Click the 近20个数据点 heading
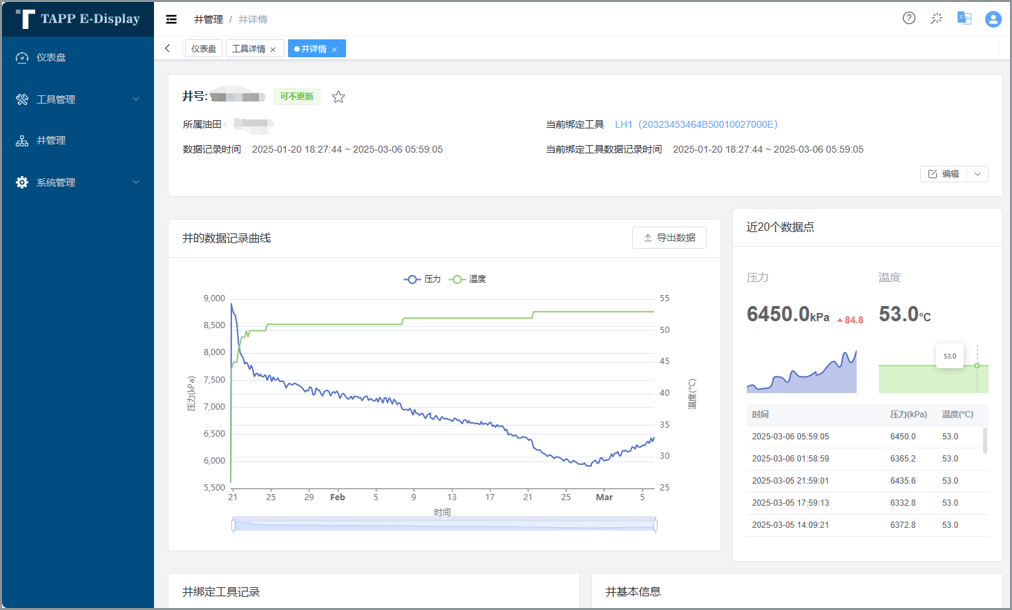Viewport: 1012px width, 610px height. [780, 227]
